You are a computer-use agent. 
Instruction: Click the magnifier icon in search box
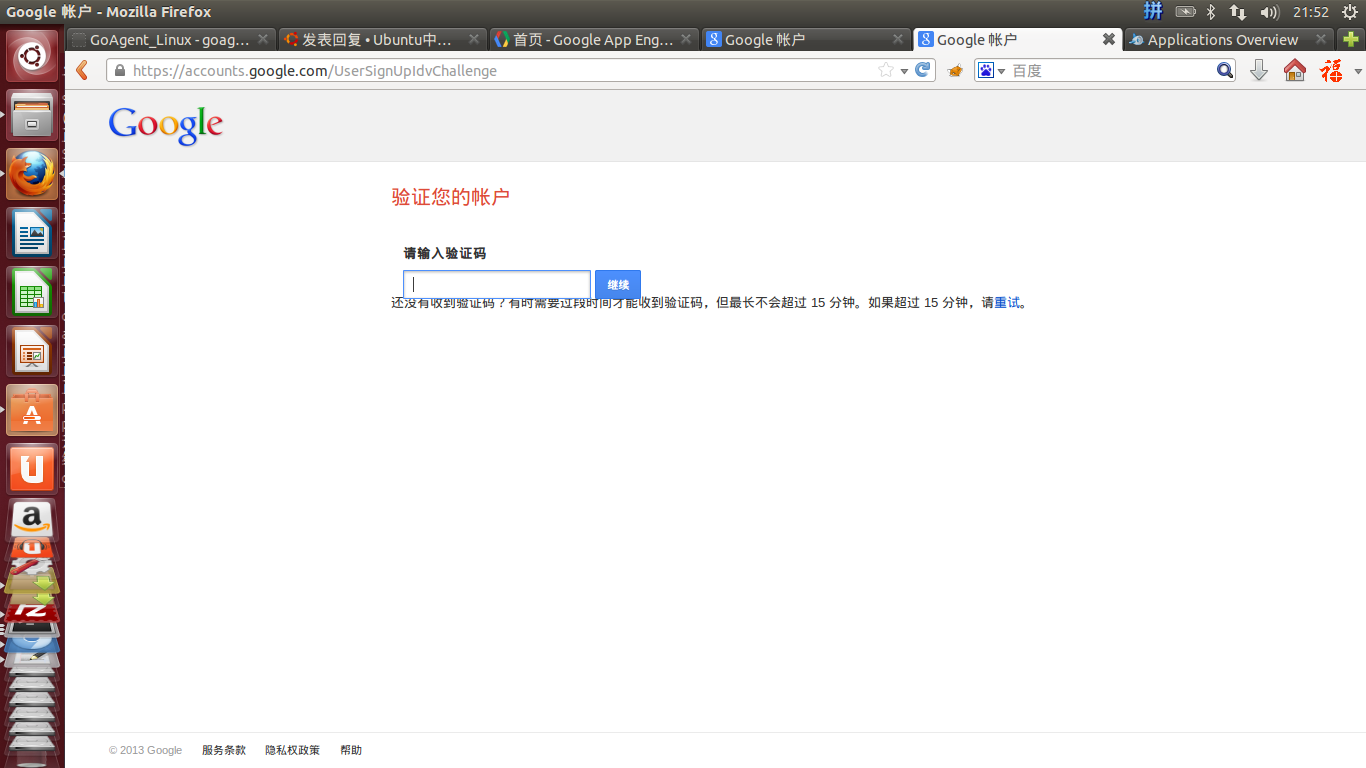coord(1224,70)
